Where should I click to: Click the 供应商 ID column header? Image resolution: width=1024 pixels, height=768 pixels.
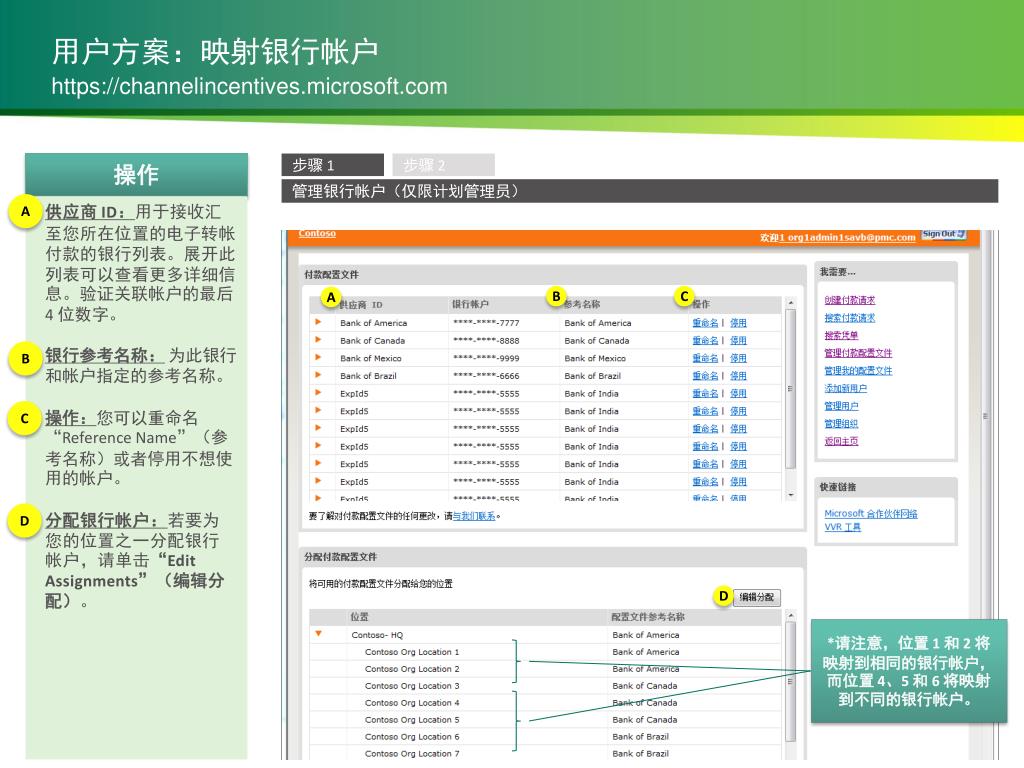(360, 304)
